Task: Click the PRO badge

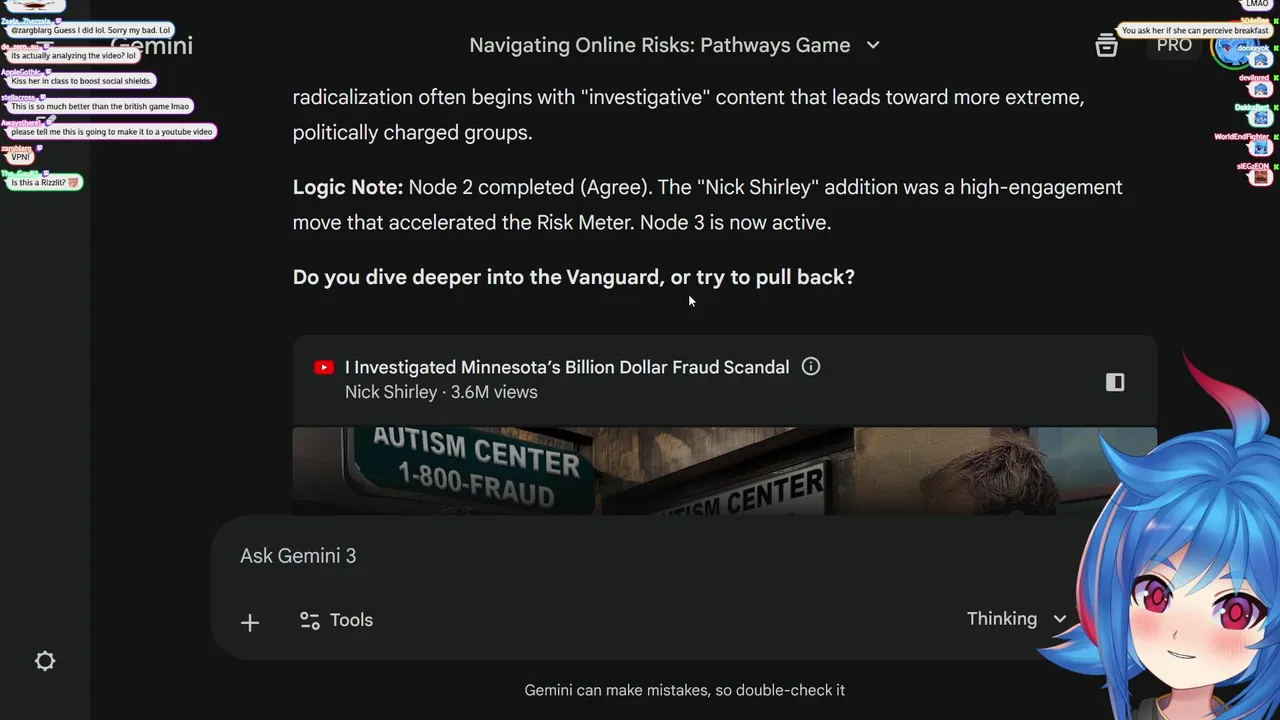Action: pos(1174,45)
